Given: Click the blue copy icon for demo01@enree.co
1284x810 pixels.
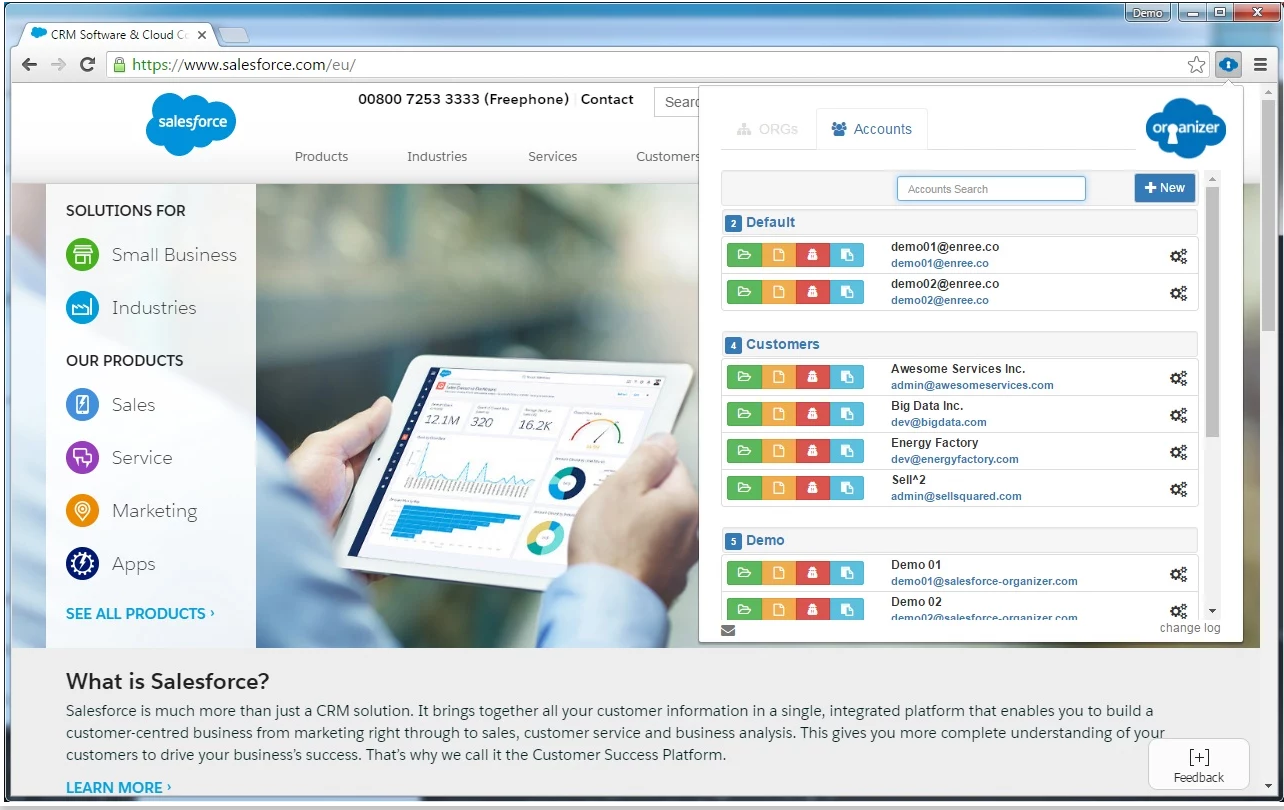Looking at the screenshot, I should point(847,255).
